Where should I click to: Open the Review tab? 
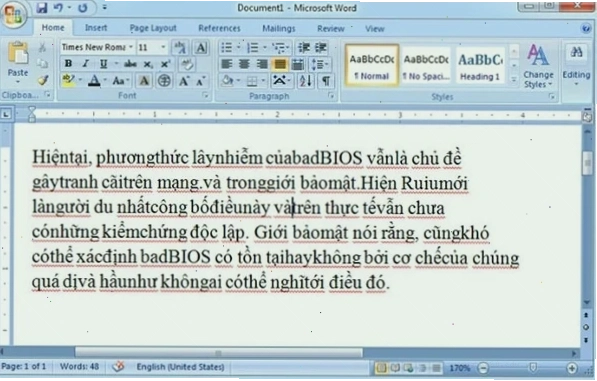[330, 29]
